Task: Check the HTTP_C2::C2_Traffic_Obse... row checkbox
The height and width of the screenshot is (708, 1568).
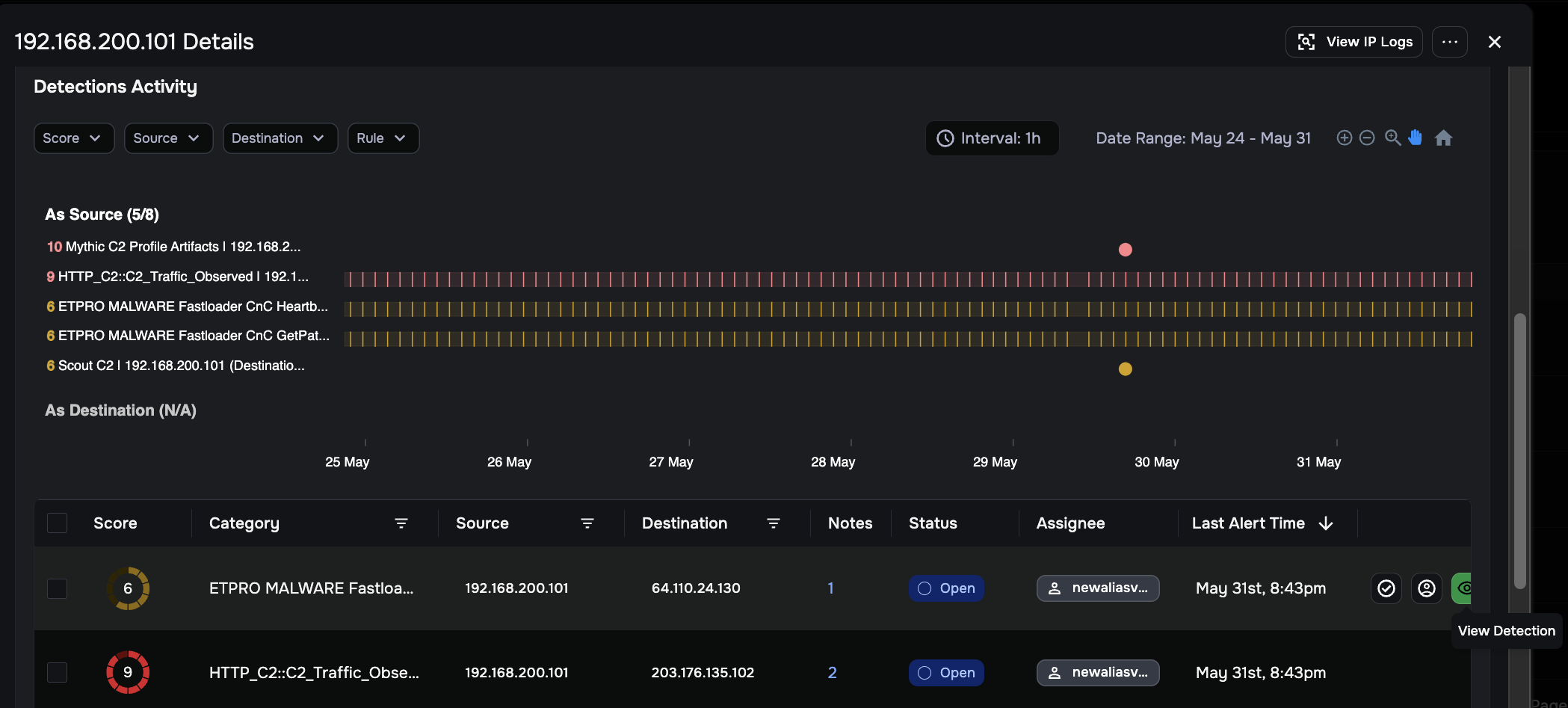Action: tap(58, 673)
